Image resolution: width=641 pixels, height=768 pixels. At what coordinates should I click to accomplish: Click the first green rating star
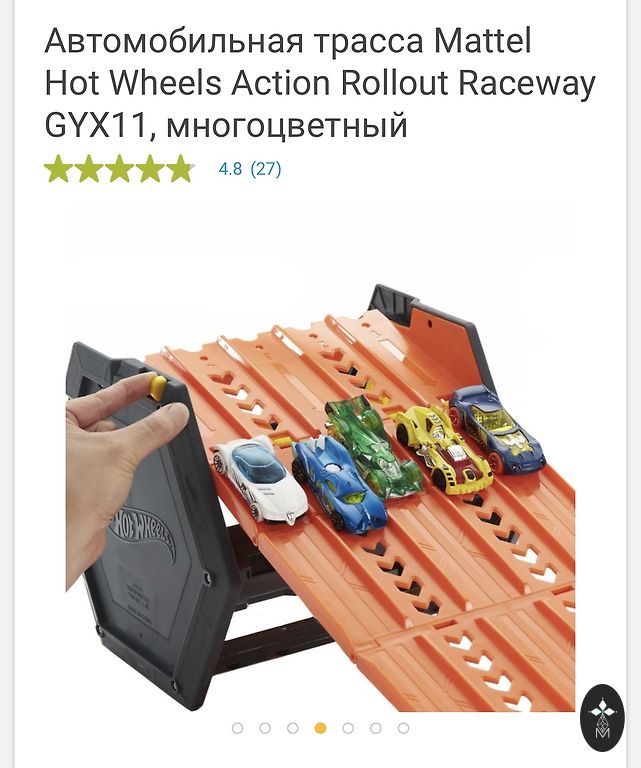pos(58,169)
